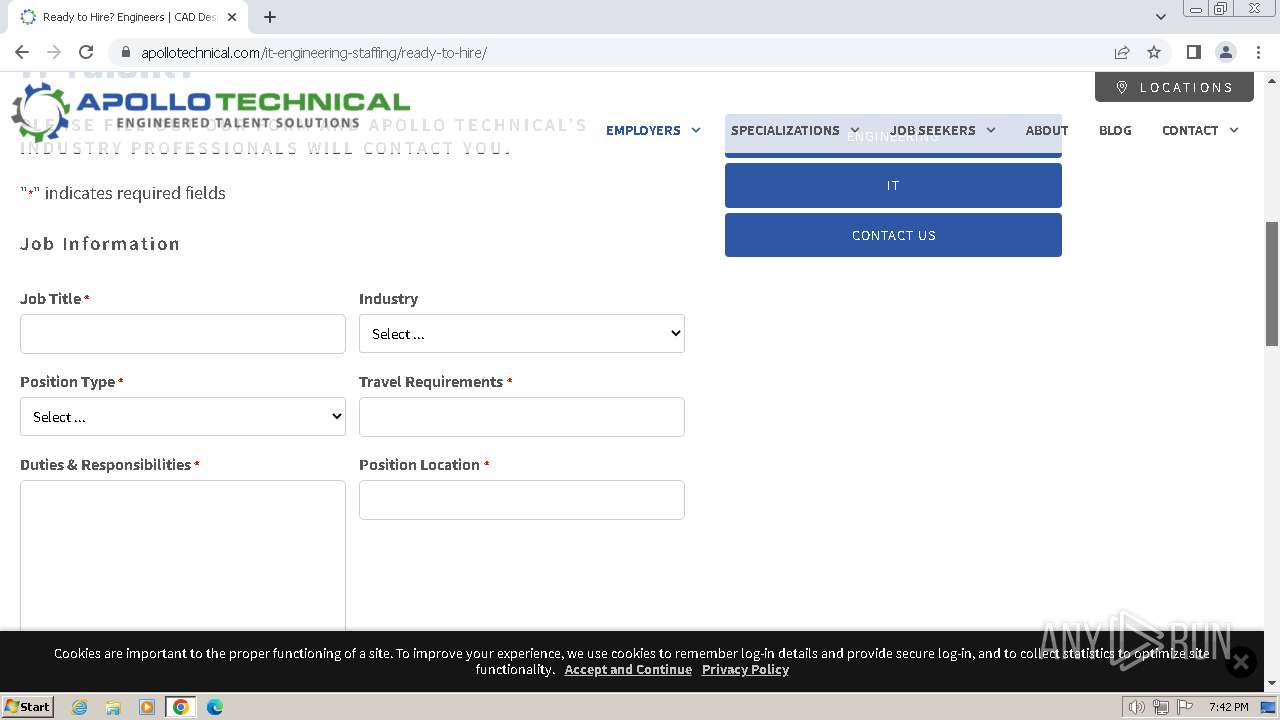The image size is (1280, 720).
Task: Go forward in browser history
Action: point(54,52)
